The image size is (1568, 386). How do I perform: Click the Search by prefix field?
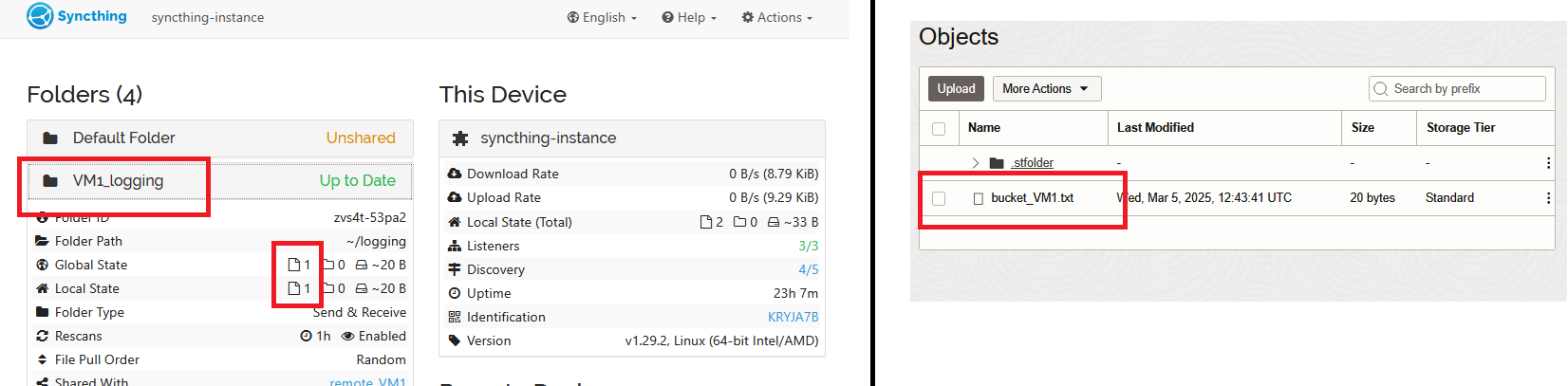pos(1457,88)
